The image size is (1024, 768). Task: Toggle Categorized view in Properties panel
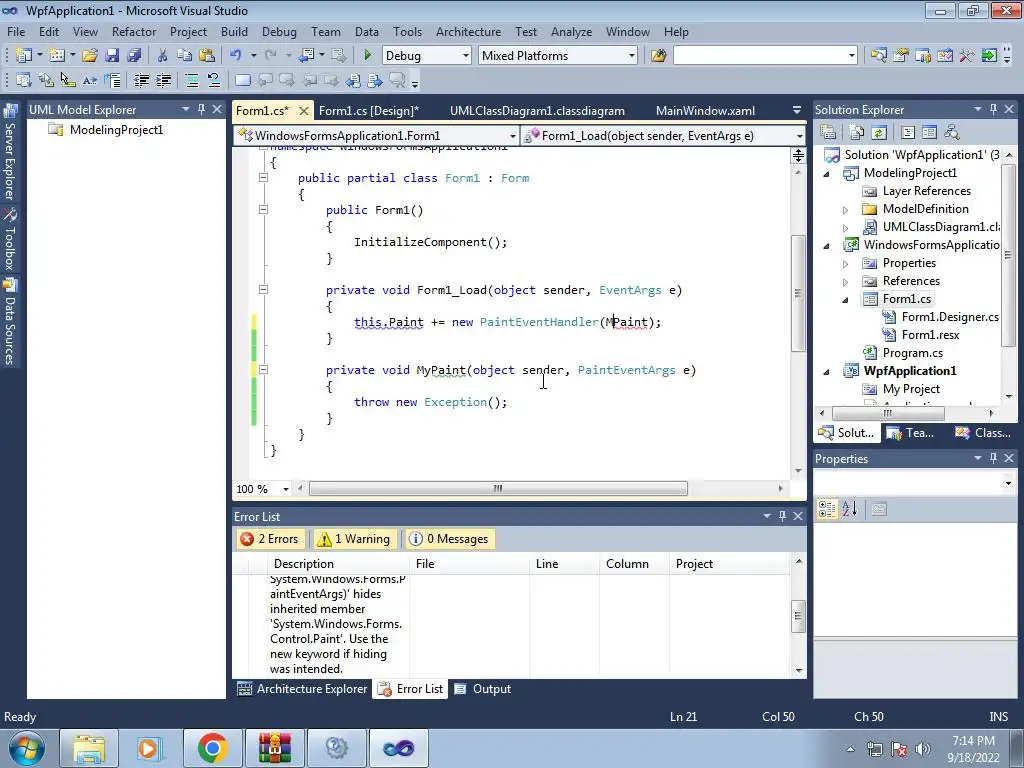tap(827, 509)
